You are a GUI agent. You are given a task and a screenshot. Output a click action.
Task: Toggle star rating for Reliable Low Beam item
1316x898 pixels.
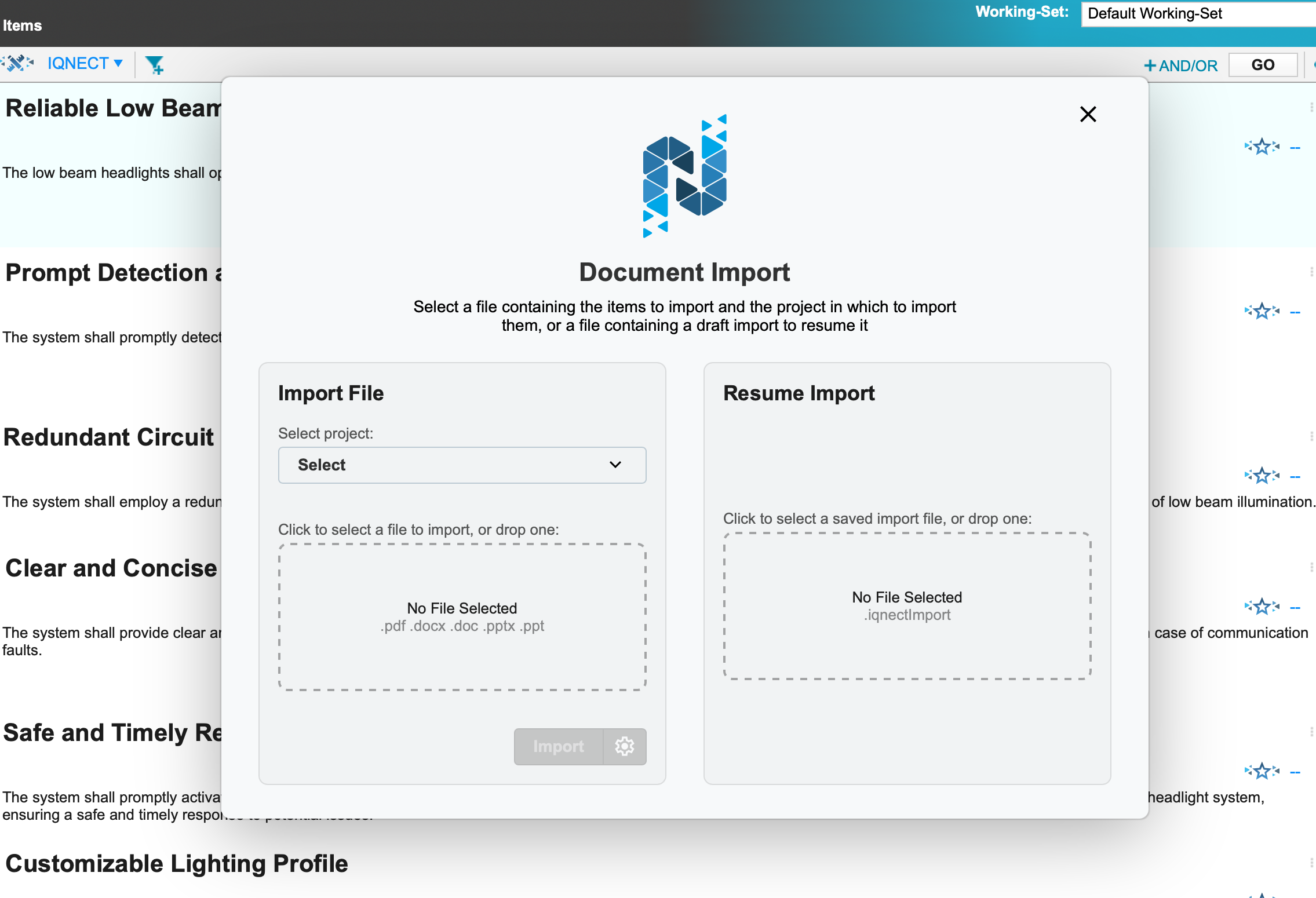coord(1262,147)
